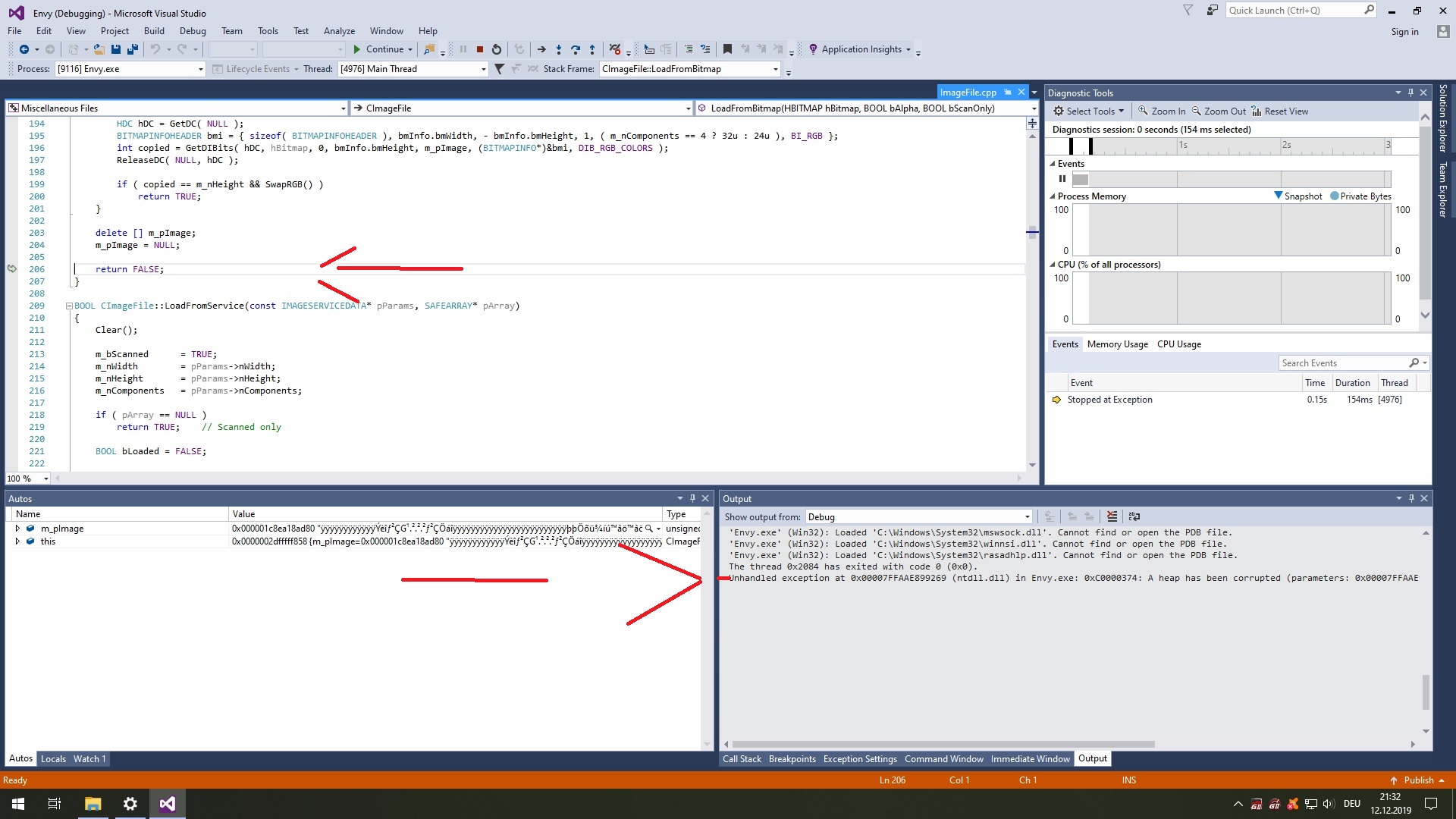Screen dimensions: 1456x819
Task: Pause the diagnostic Events track
Action: coord(1062,179)
